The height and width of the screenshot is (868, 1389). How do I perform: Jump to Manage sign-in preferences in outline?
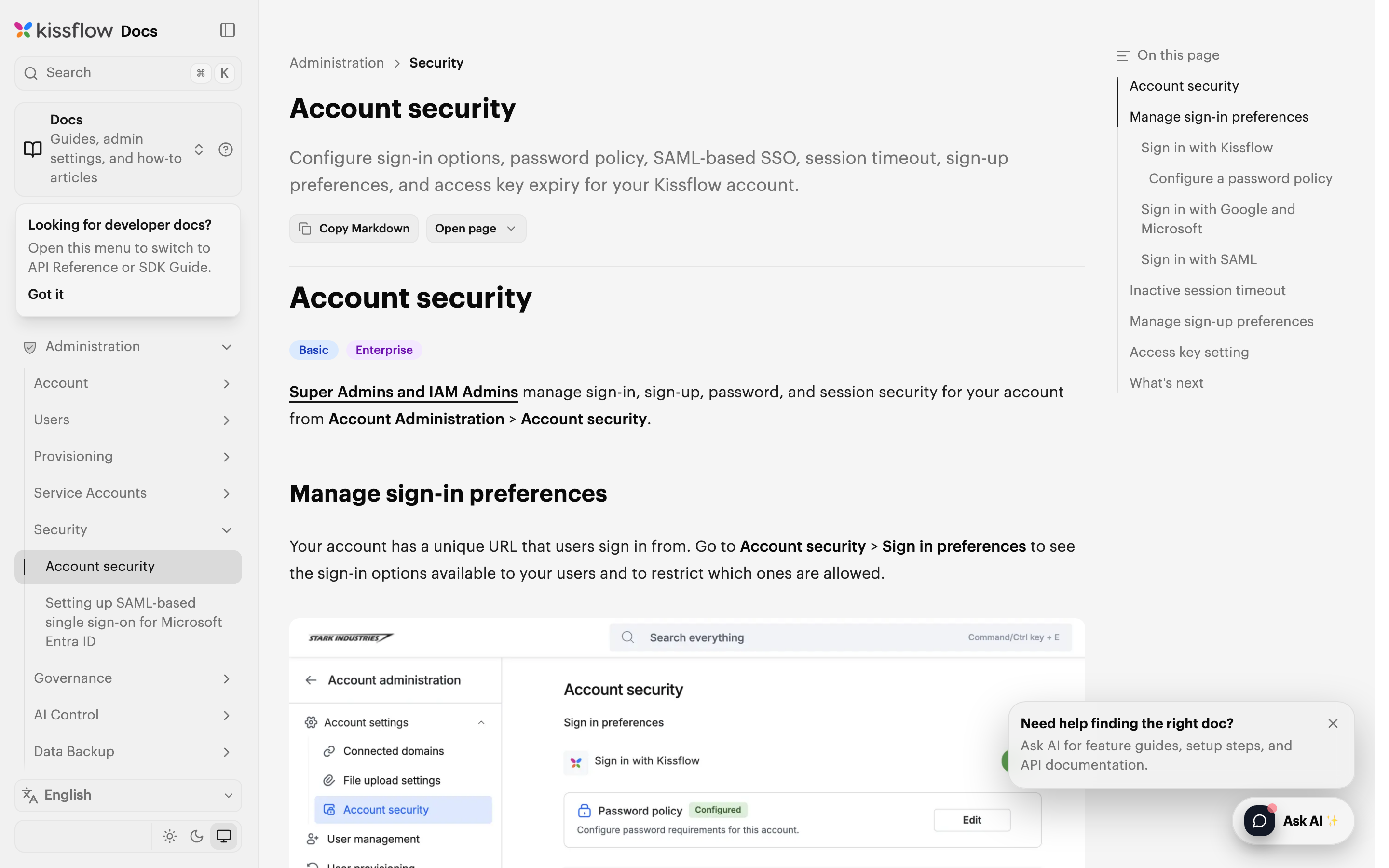point(1219,117)
